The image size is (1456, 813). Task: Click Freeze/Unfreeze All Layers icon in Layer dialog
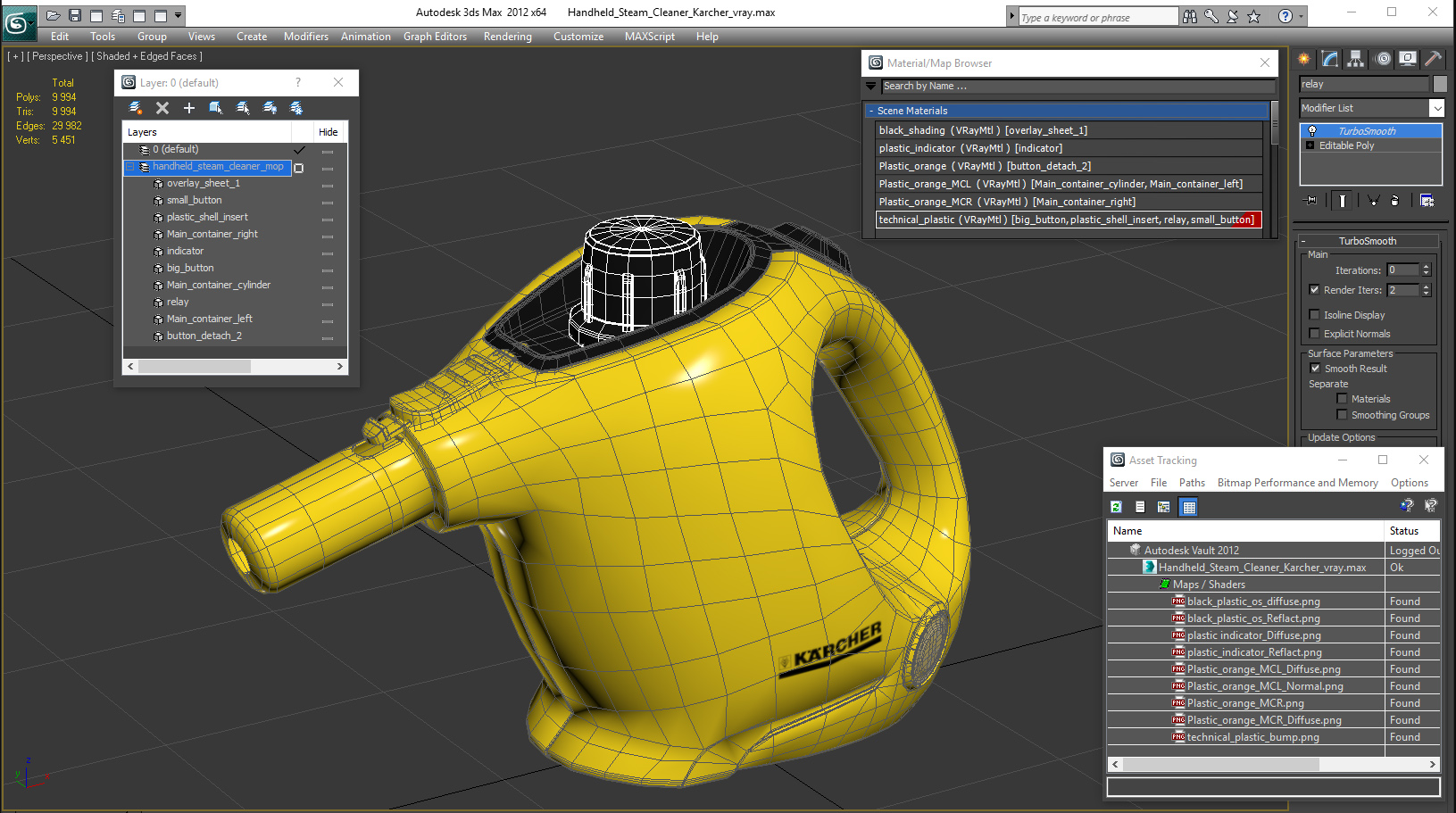(x=296, y=108)
